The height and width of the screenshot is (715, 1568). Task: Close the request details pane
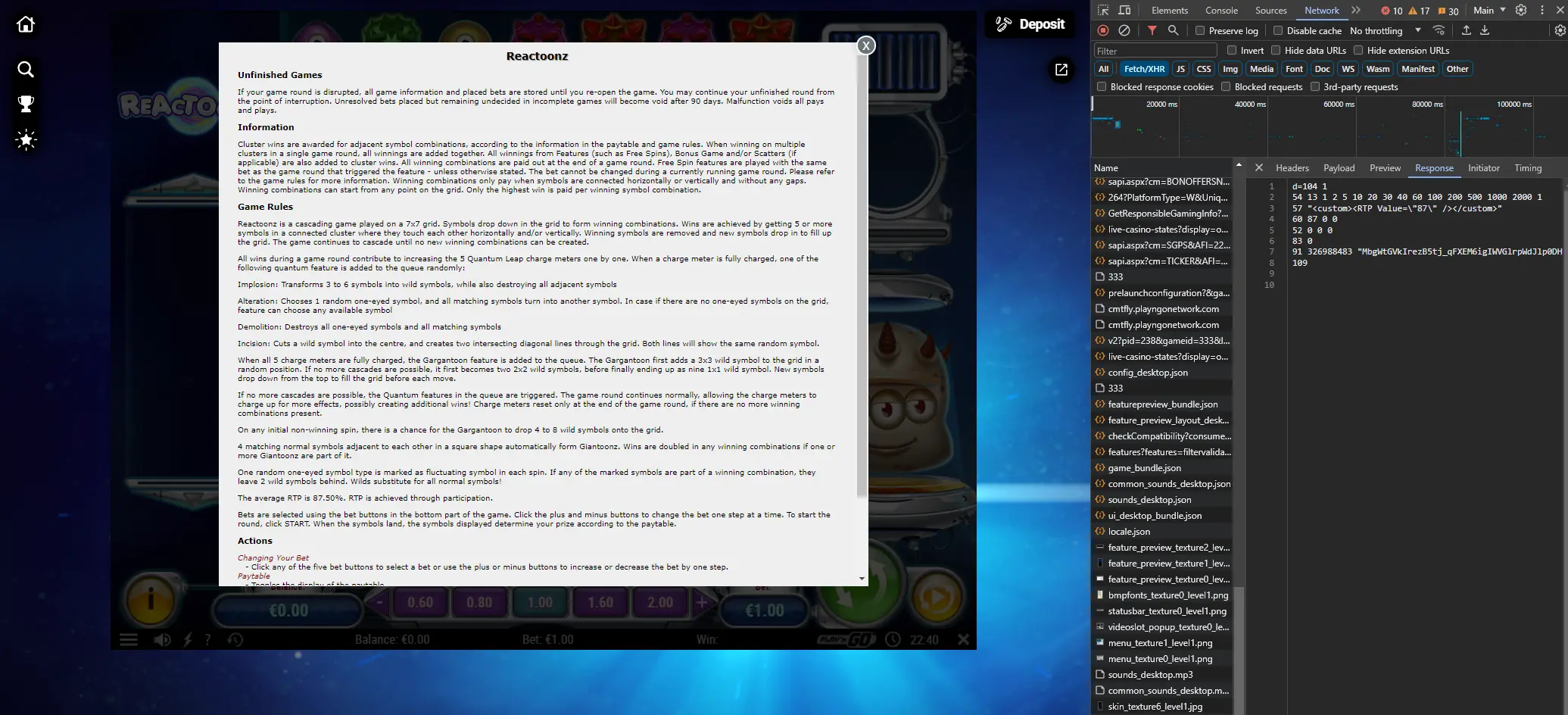[1258, 168]
